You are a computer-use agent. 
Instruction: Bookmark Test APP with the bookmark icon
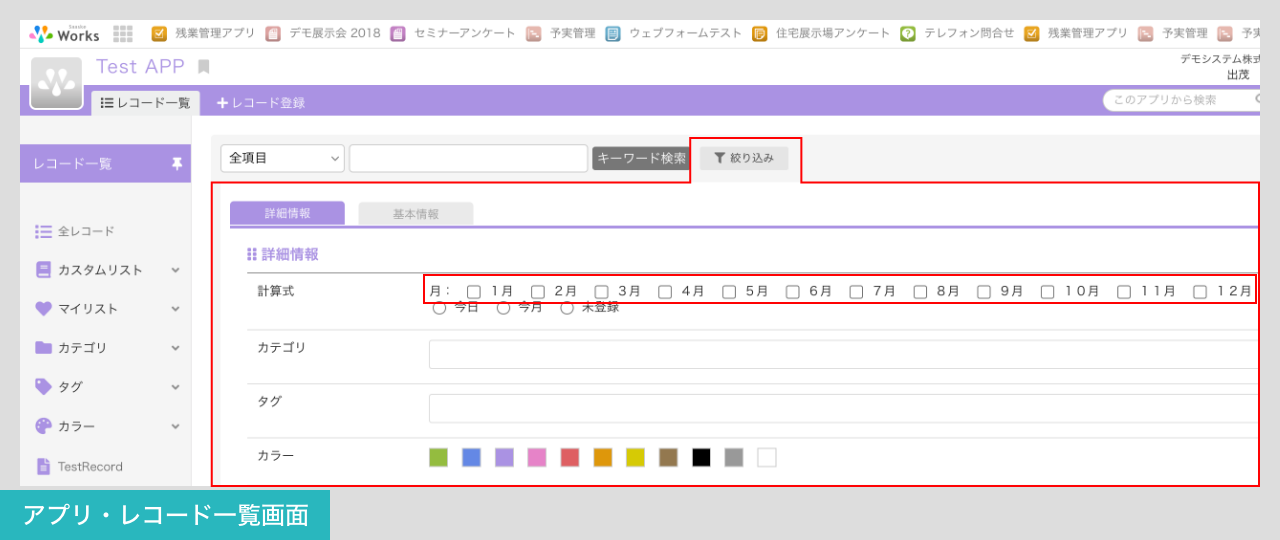(x=204, y=67)
